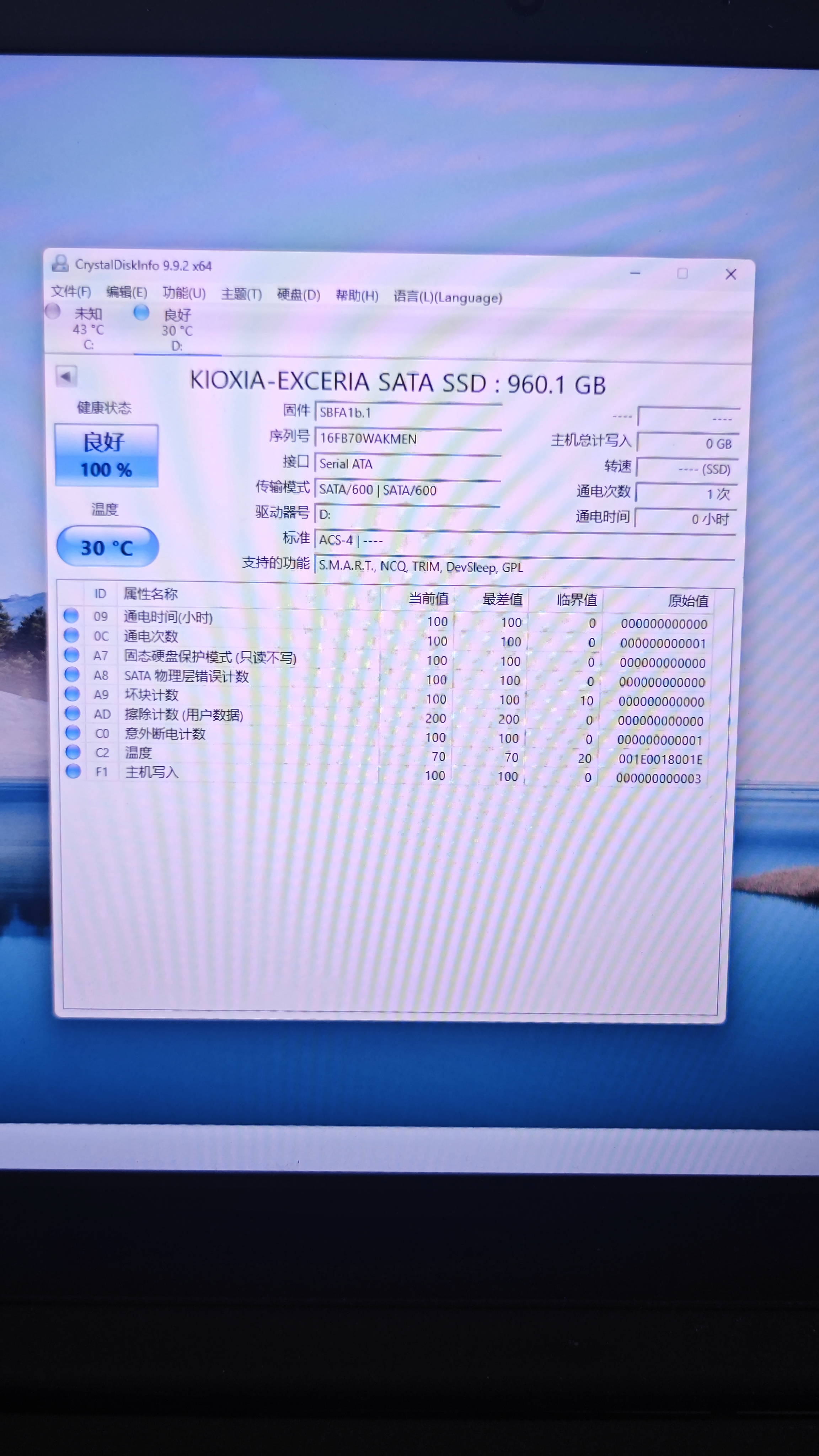
Task: Click the power on count field 1 次
Action: coord(686,493)
